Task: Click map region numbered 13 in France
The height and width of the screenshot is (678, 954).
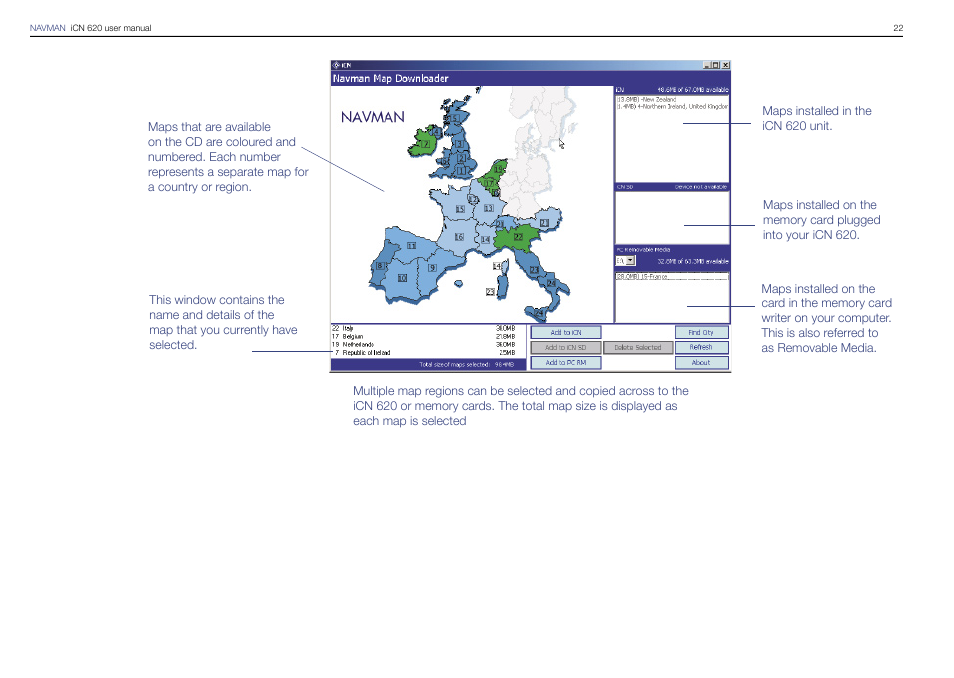Action: [x=488, y=208]
